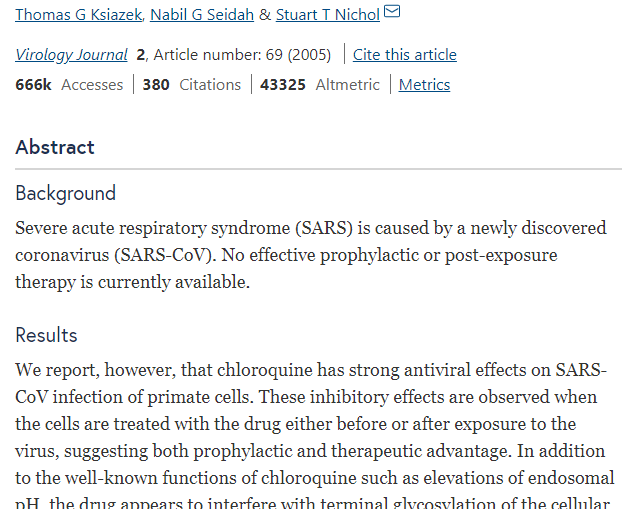
Task: Click the Abstract section heading
Action: point(55,147)
